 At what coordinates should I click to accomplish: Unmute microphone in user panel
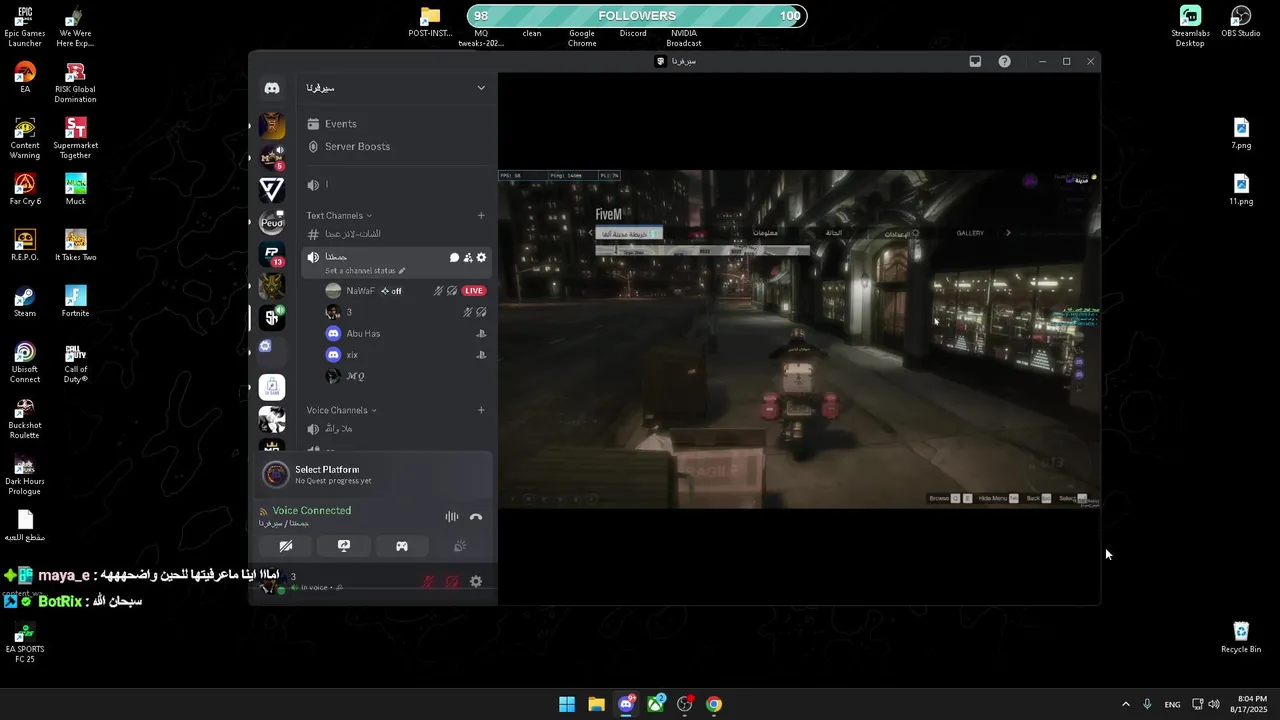pyautogui.click(x=429, y=582)
